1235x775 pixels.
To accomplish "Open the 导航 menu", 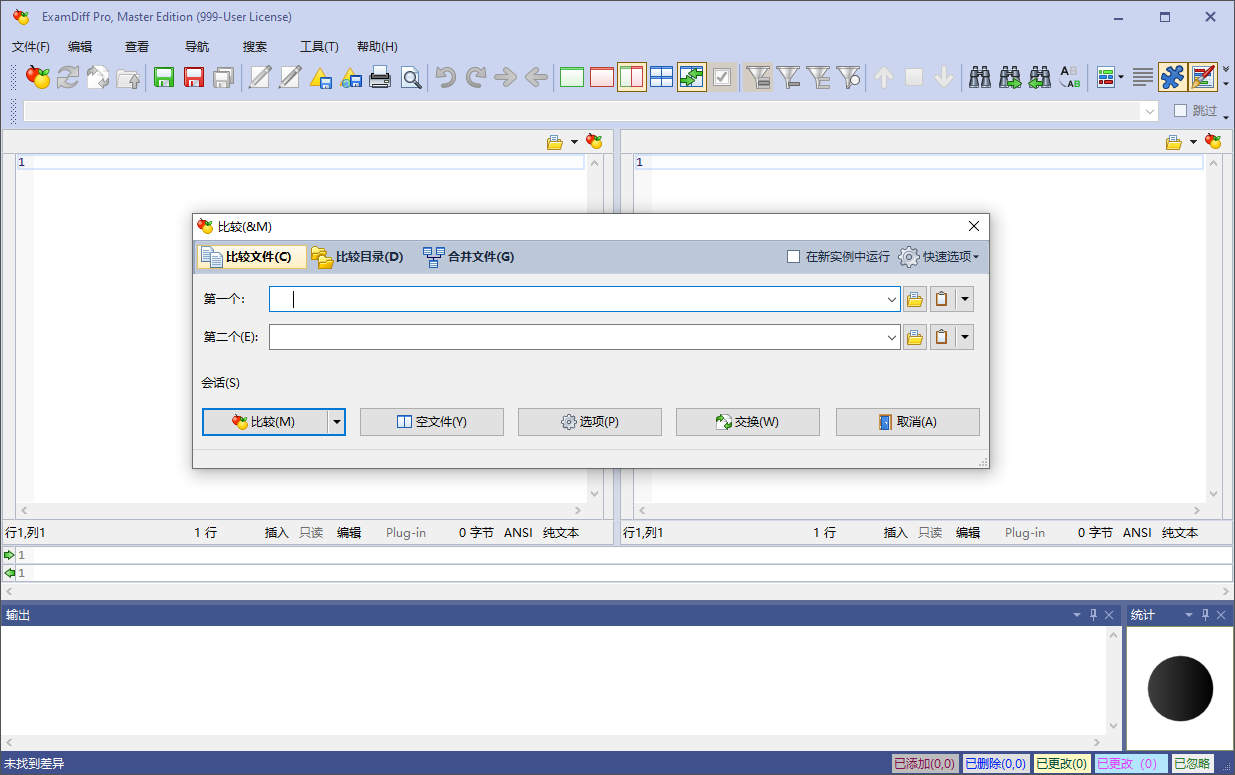I will [x=197, y=47].
